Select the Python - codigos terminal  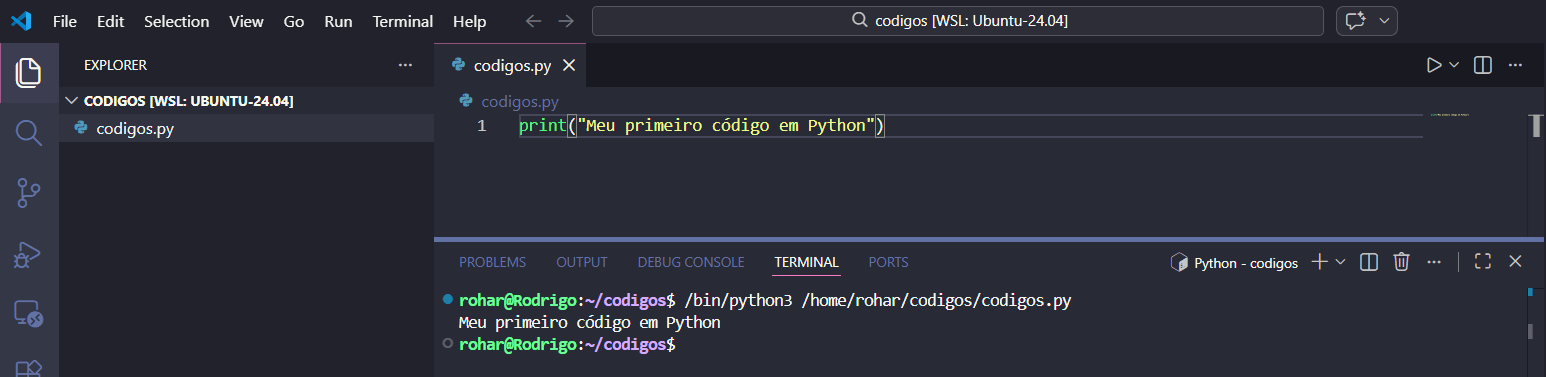tap(1235, 262)
